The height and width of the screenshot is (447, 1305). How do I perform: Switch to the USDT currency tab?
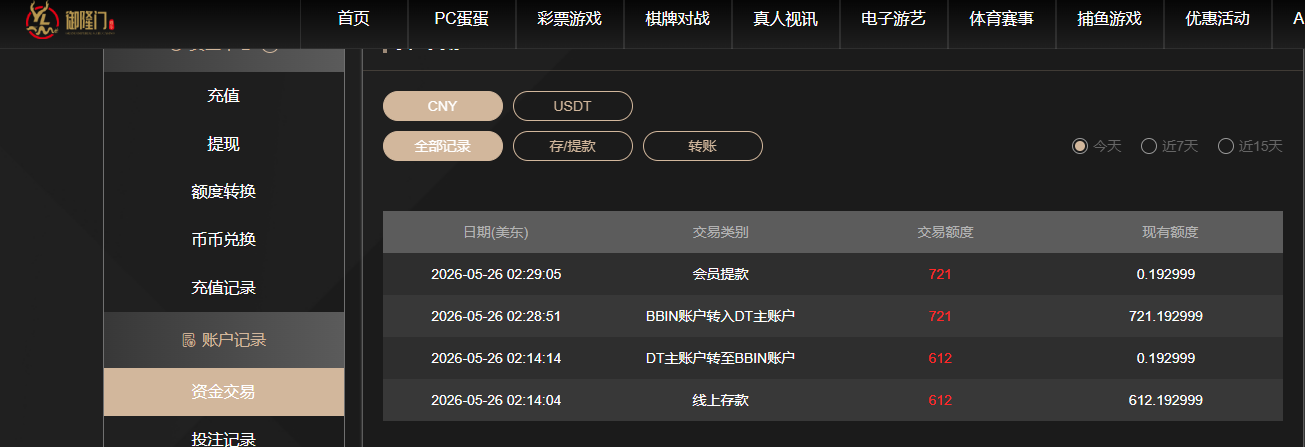(x=572, y=106)
